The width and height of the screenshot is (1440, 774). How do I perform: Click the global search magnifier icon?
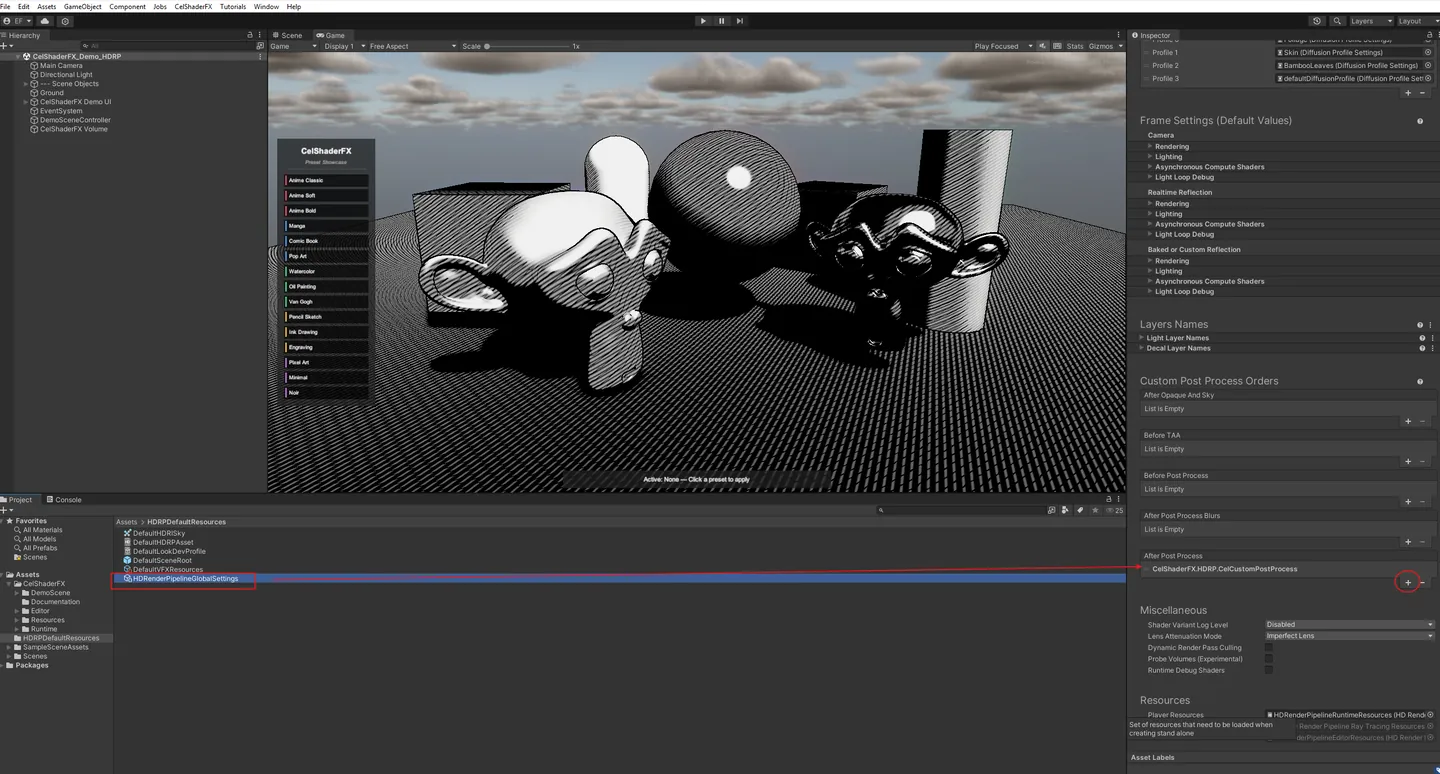click(1337, 21)
